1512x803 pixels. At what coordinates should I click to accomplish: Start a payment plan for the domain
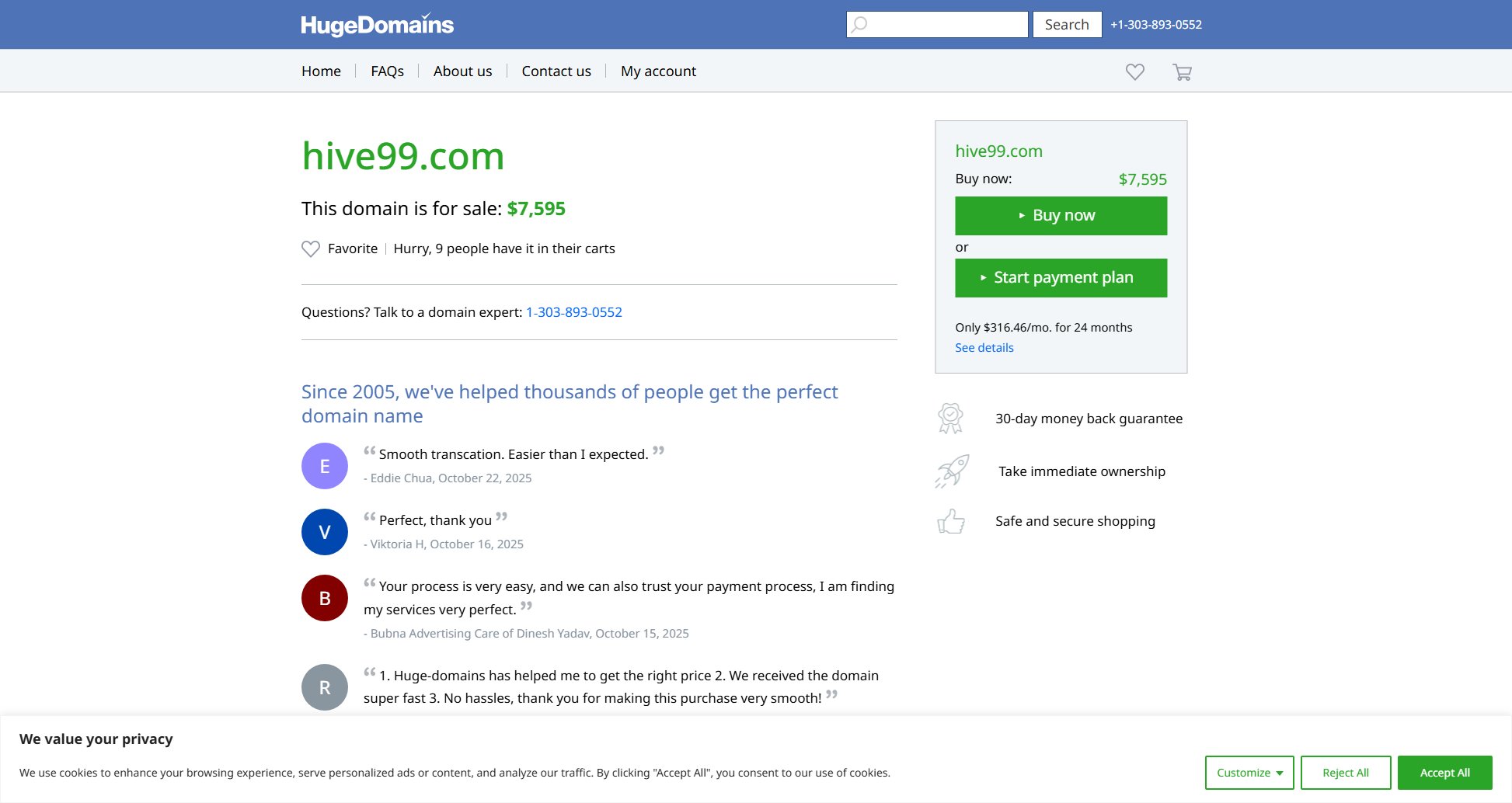[x=1061, y=277]
